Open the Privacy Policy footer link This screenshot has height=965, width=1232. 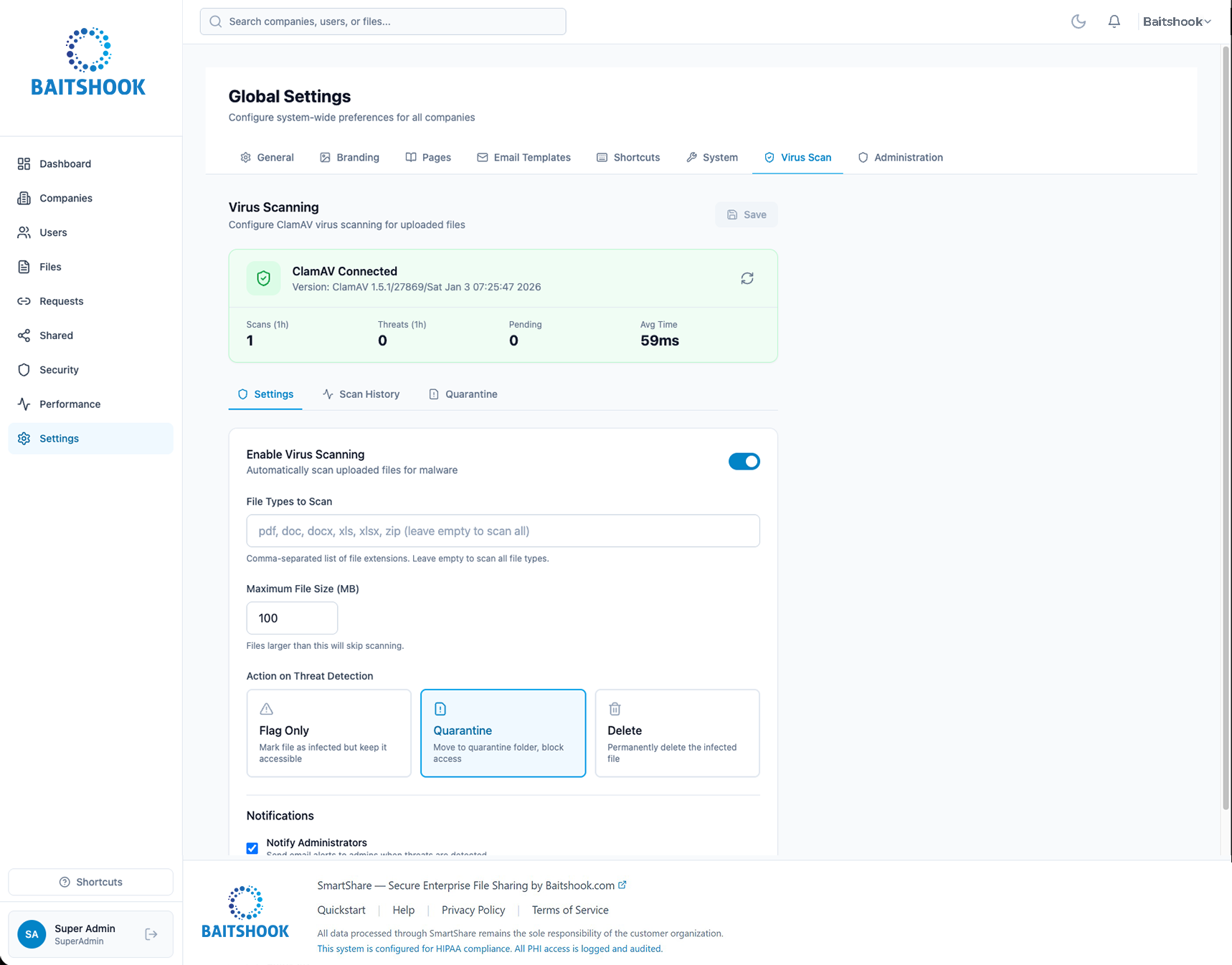click(473, 910)
